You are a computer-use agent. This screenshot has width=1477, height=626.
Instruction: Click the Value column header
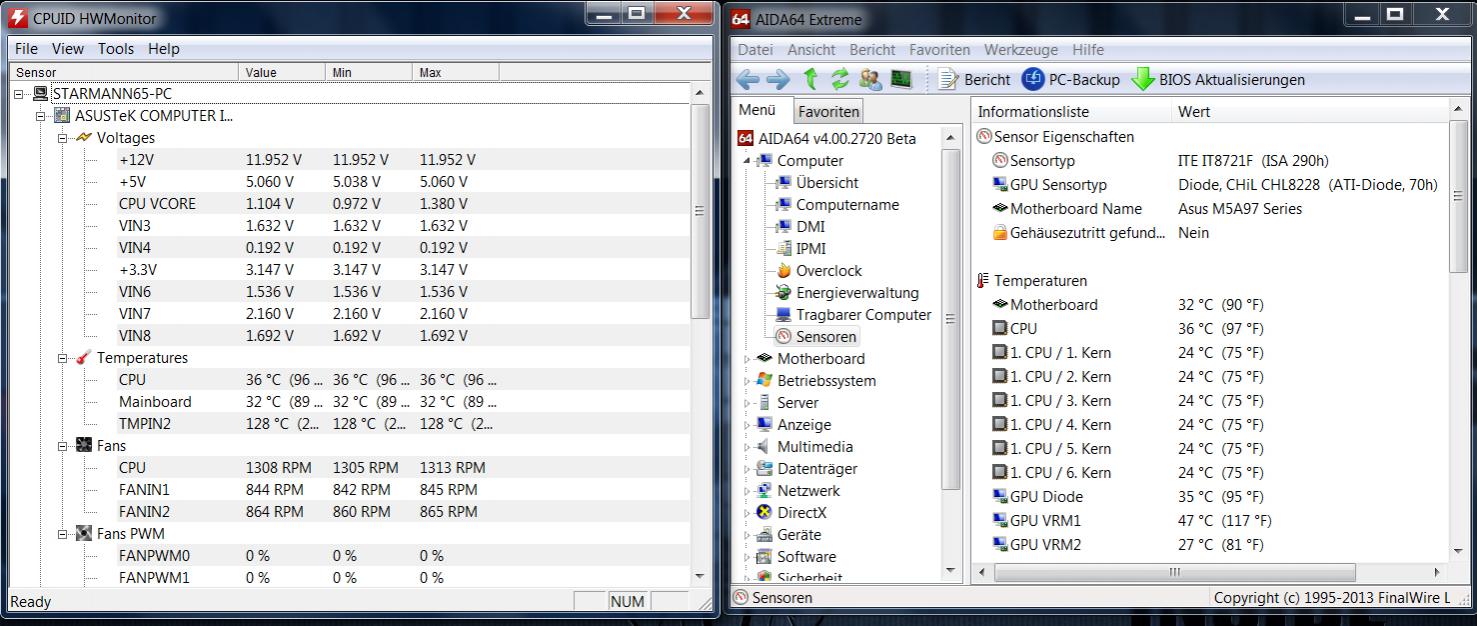[282, 72]
